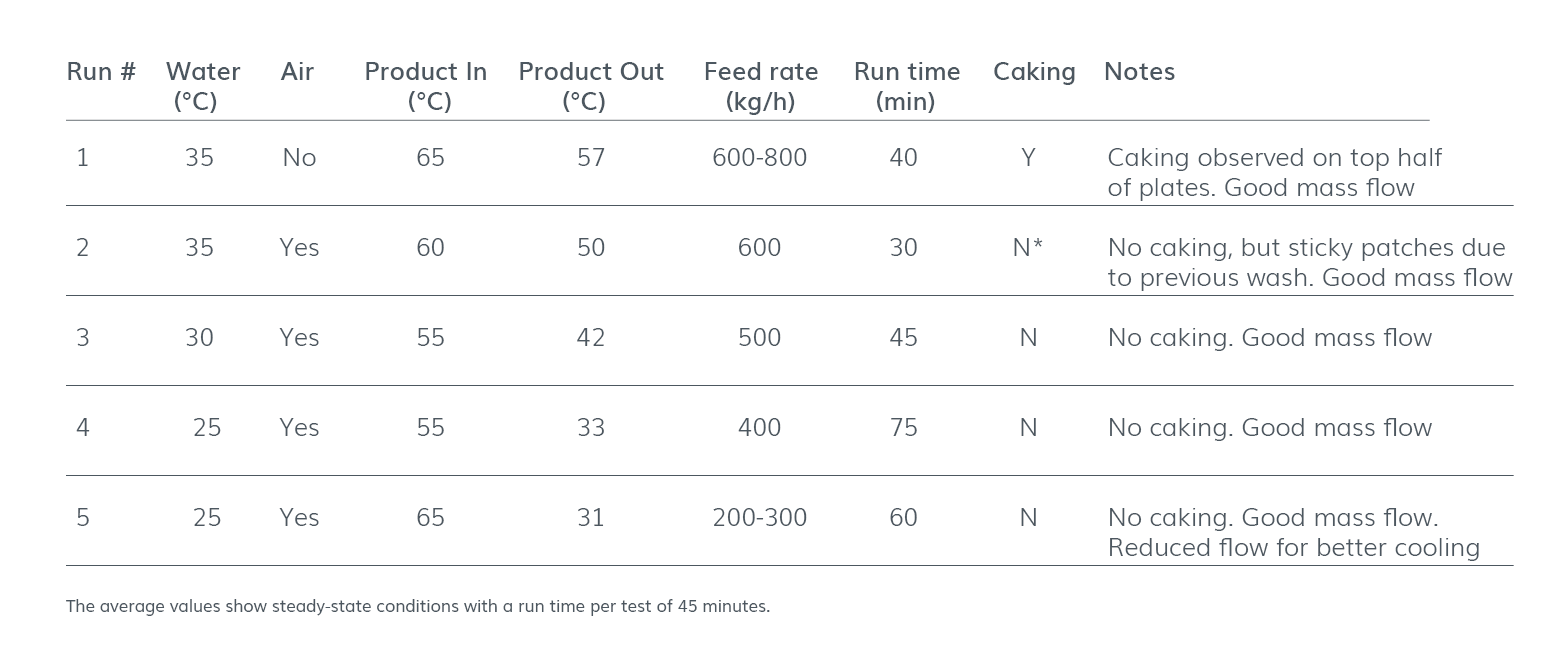The image size is (1566, 672).
Task: Select the 600-800 feed rate cell
Action: [759, 158]
